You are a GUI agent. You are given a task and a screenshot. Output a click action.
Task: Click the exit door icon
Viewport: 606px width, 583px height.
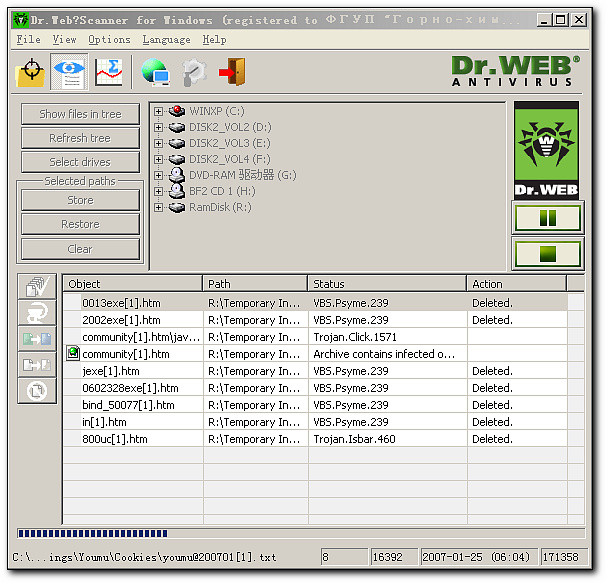coord(232,72)
